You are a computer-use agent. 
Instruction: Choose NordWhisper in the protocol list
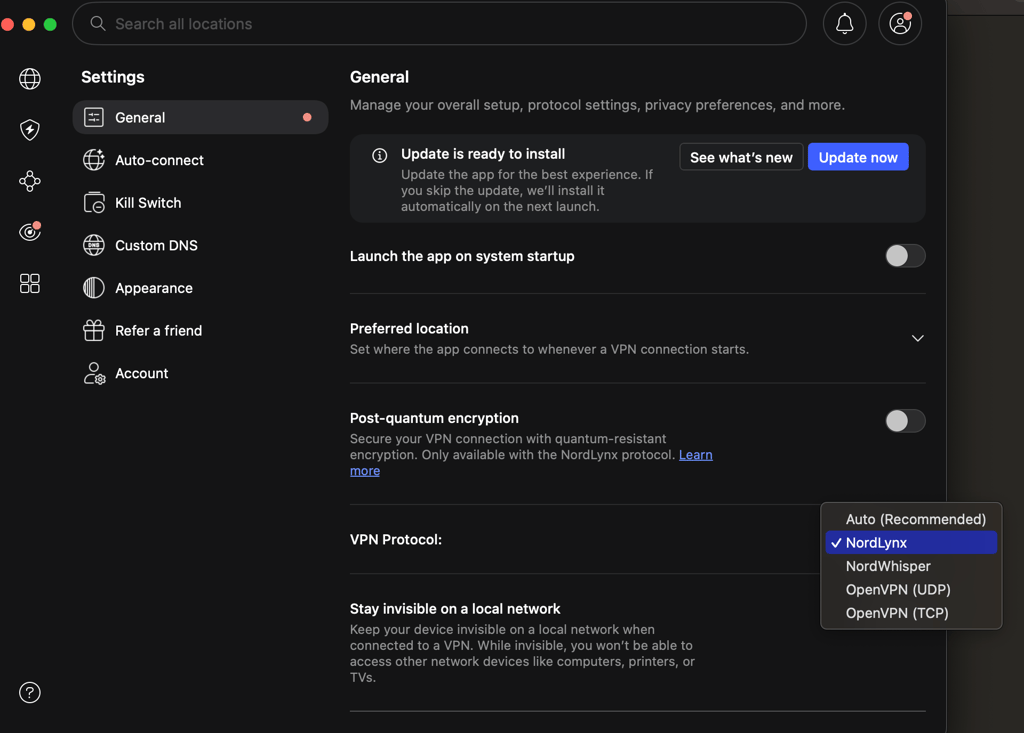911,566
